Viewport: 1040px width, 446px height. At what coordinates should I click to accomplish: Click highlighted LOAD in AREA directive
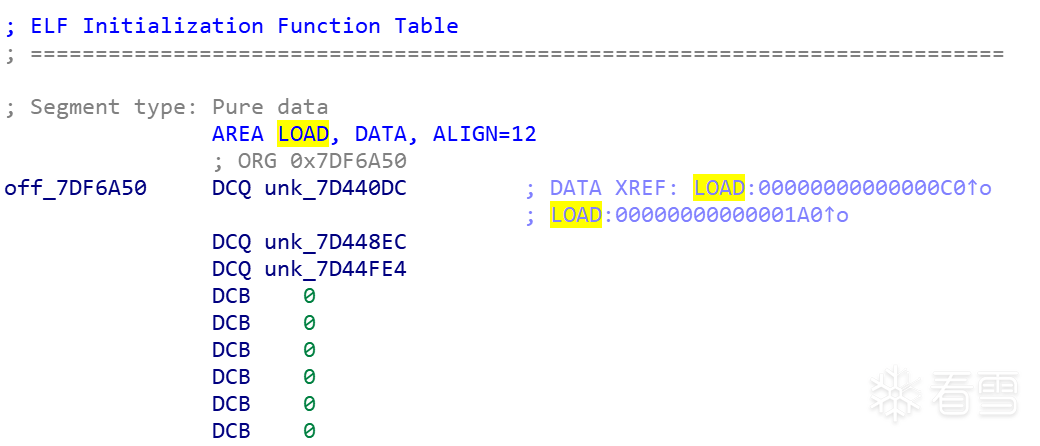pyautogui.click(x=303, y=134)
